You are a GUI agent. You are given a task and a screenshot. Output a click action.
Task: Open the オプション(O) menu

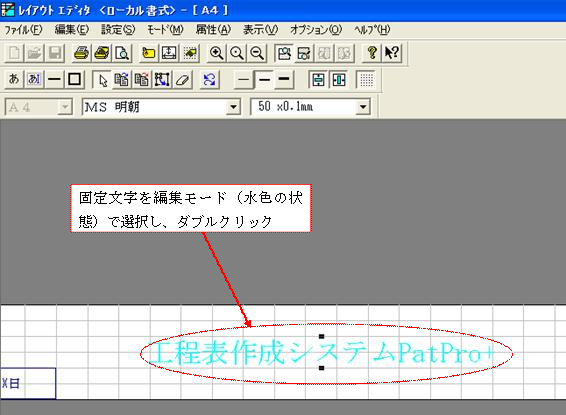[316, 30]
